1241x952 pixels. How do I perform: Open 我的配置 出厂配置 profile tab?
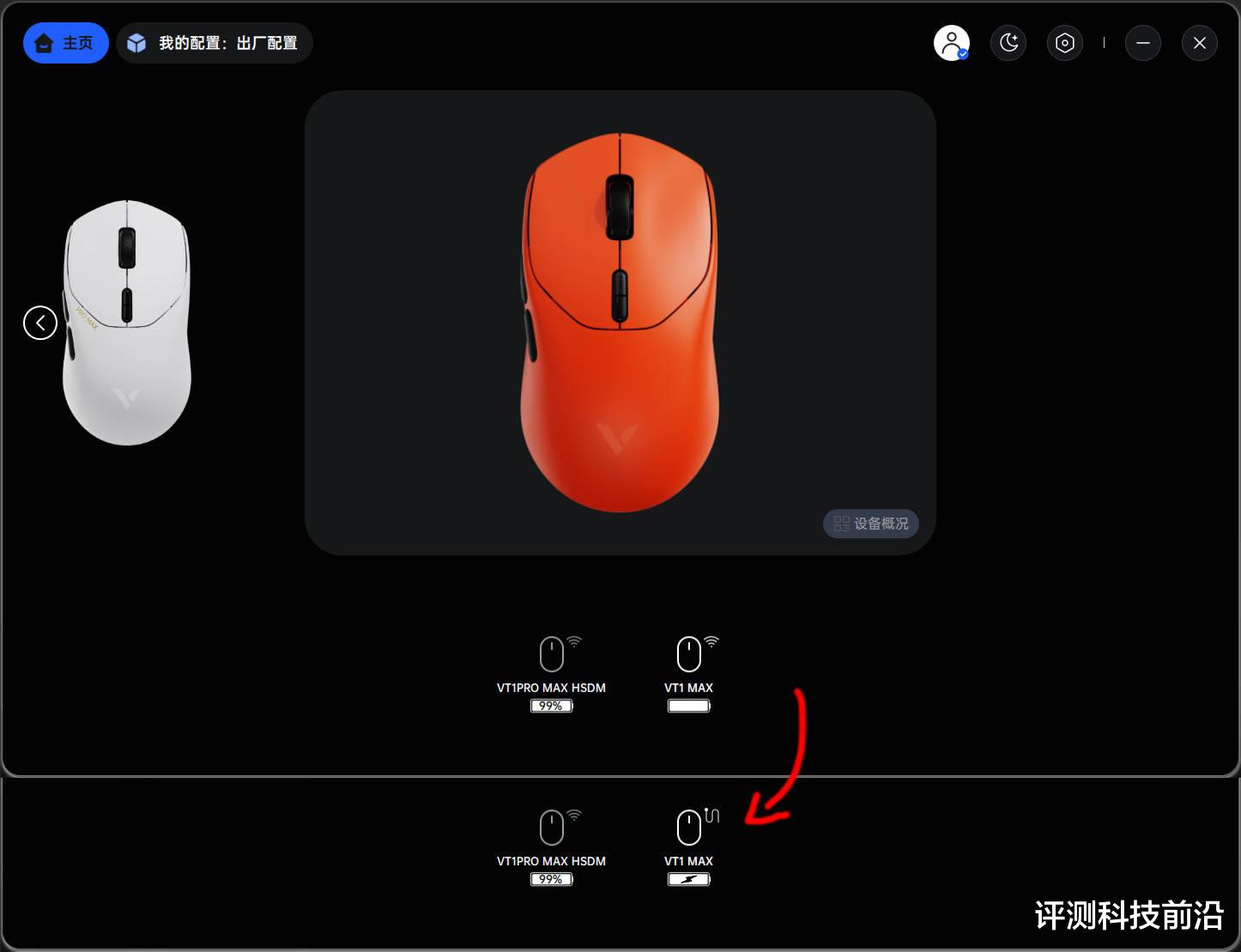click(215, 43)
